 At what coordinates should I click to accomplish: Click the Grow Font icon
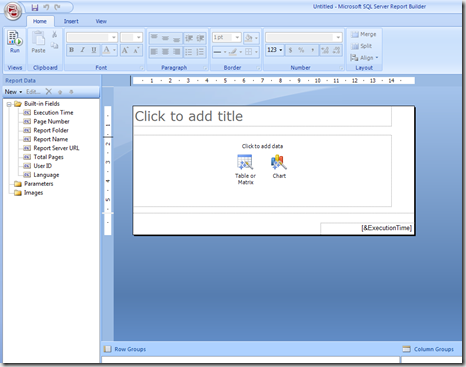click(x=125, y=50)
